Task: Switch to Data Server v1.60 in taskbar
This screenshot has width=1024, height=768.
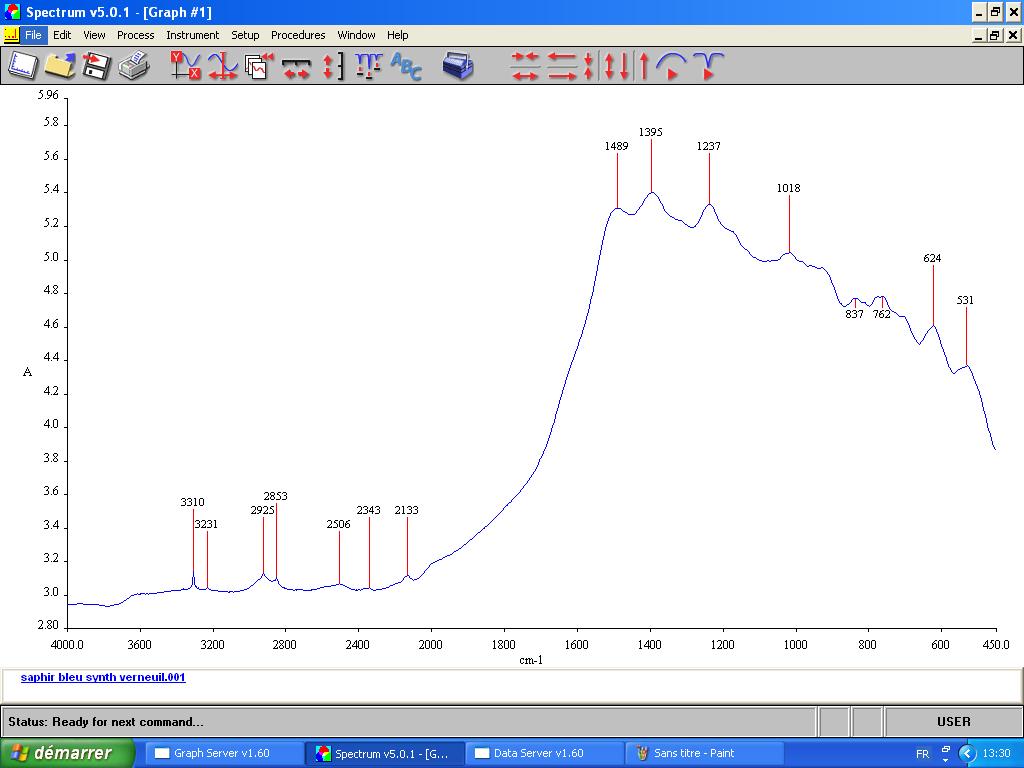Action: tap(538, 753)
